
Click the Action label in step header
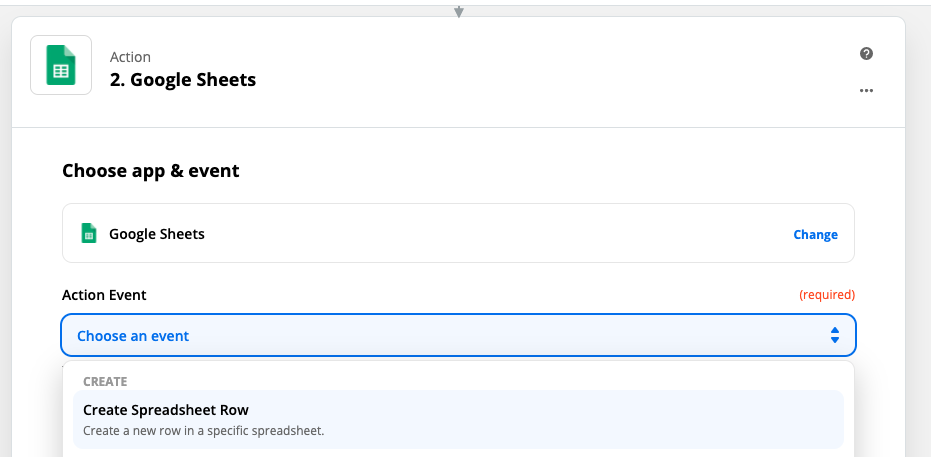(130, 57)
